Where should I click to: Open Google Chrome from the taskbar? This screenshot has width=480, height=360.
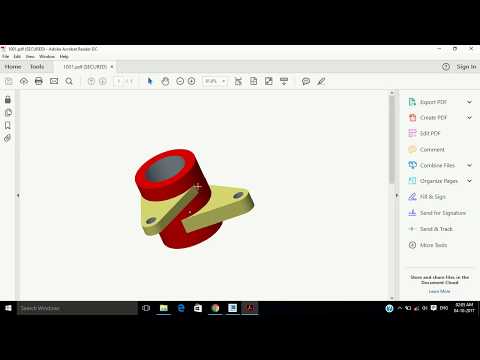point(215,308)
